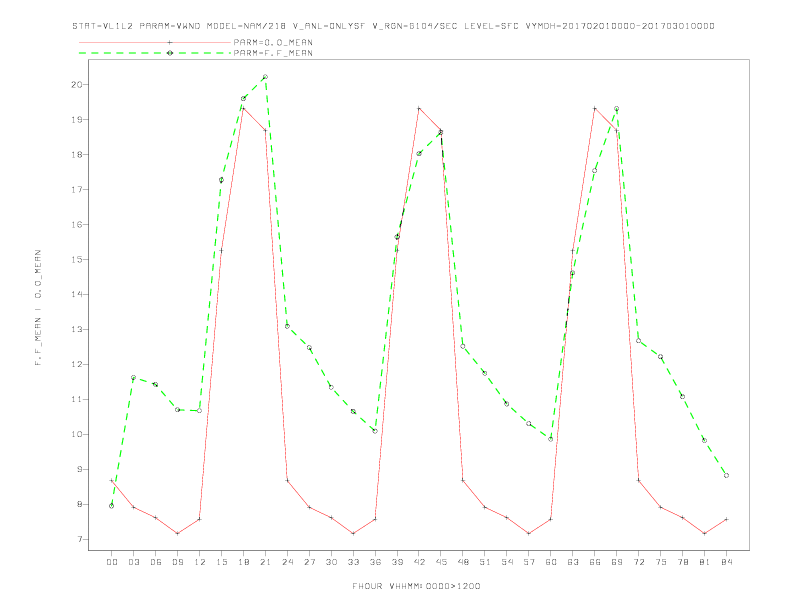792x612 pixels.
Task: Click the 60 forecast hour x-axis label
Action: pyautogui.click(x=551, y=562)
